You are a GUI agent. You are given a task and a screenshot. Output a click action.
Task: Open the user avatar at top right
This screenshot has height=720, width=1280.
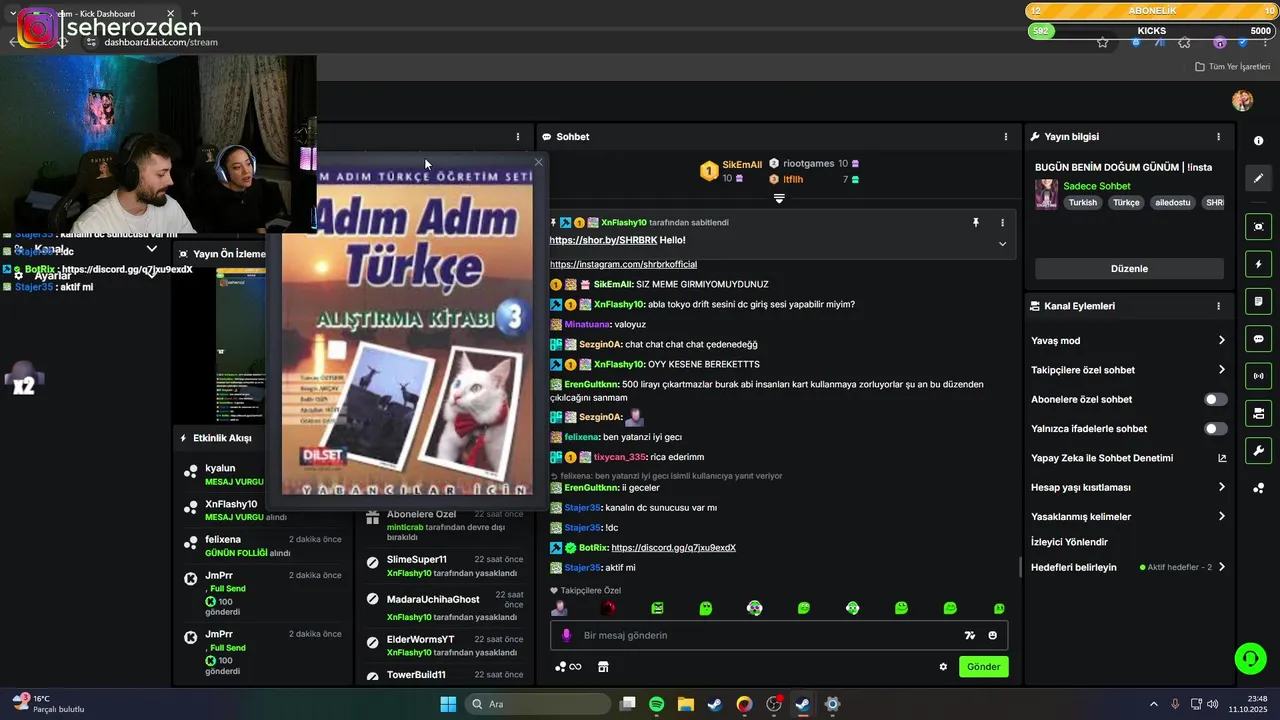1242,101
